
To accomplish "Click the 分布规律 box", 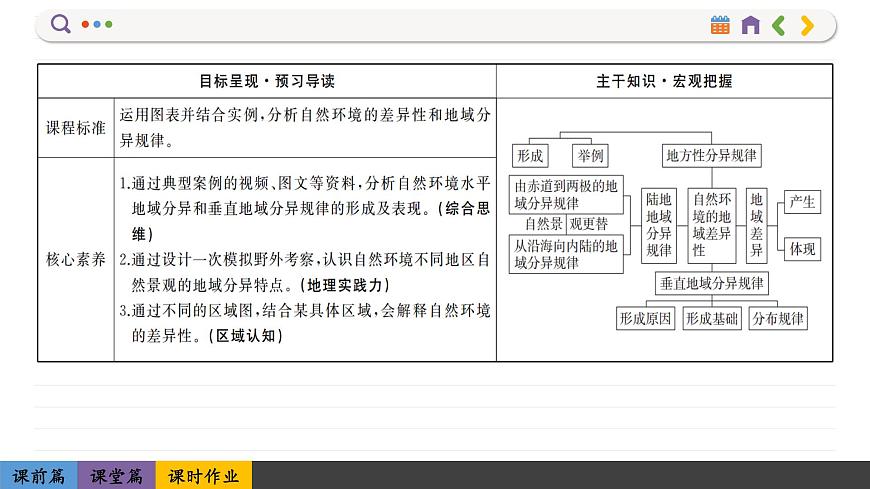I will (x=778, y=319).
